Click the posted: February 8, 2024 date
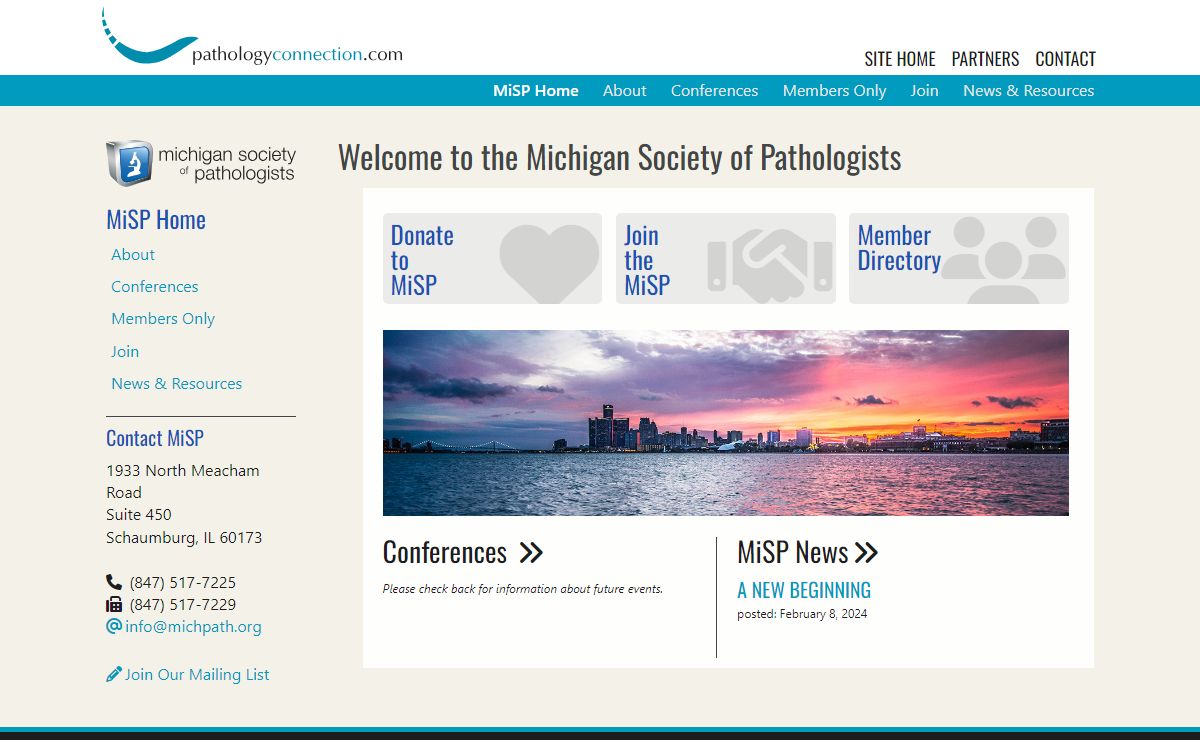Viewport: 1200px width, 740px height. pyautogui.click(x=802, y=614)
